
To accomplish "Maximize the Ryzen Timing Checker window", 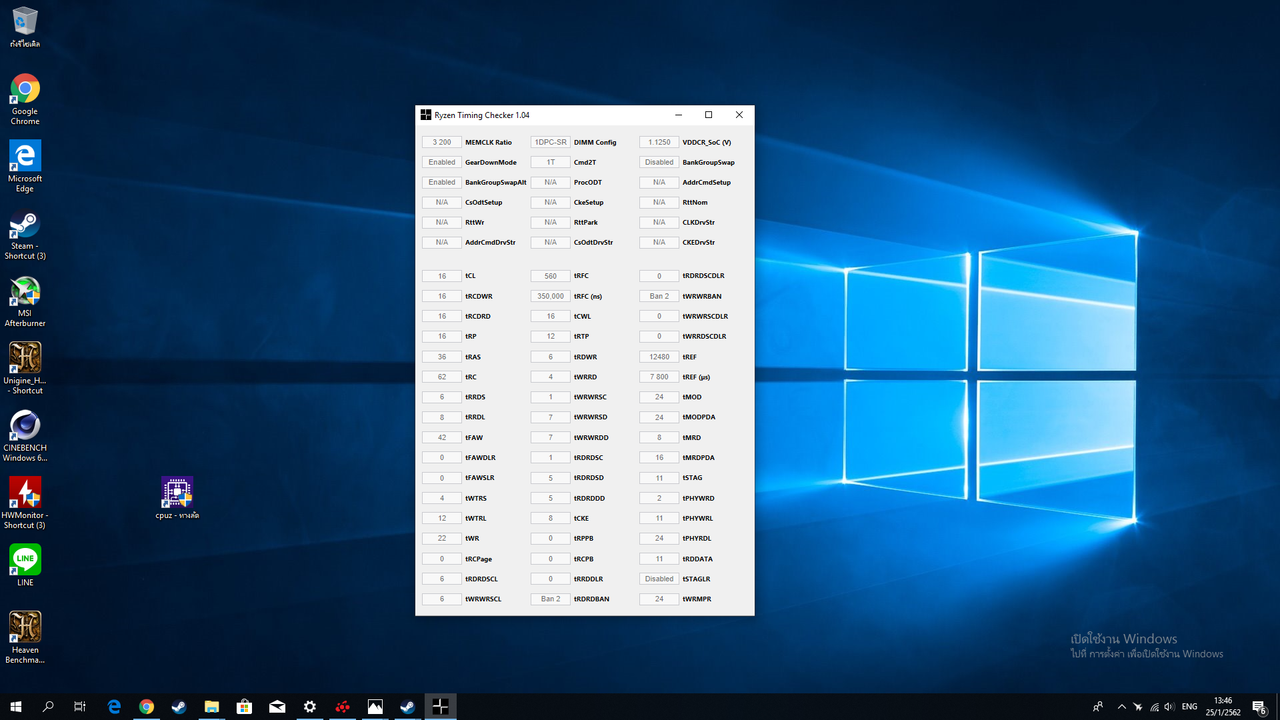I will pyautogui.click(x=708, y=115).
